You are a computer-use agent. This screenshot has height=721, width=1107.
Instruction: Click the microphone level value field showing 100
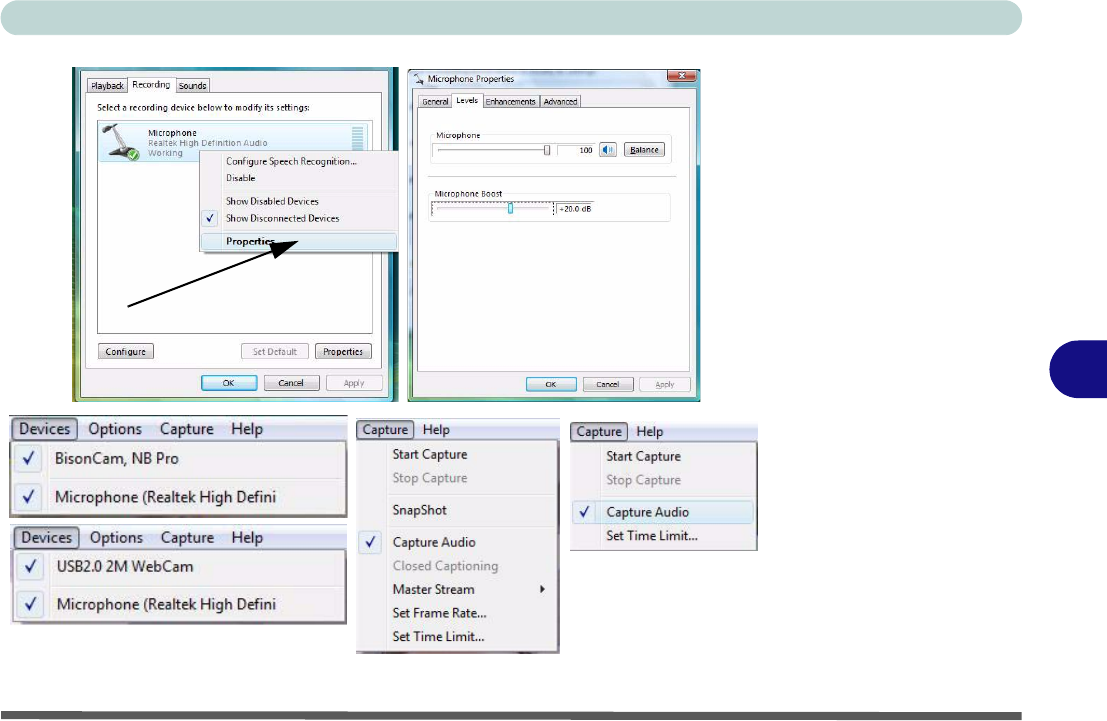pyautogui.click(x=576, y=150)
